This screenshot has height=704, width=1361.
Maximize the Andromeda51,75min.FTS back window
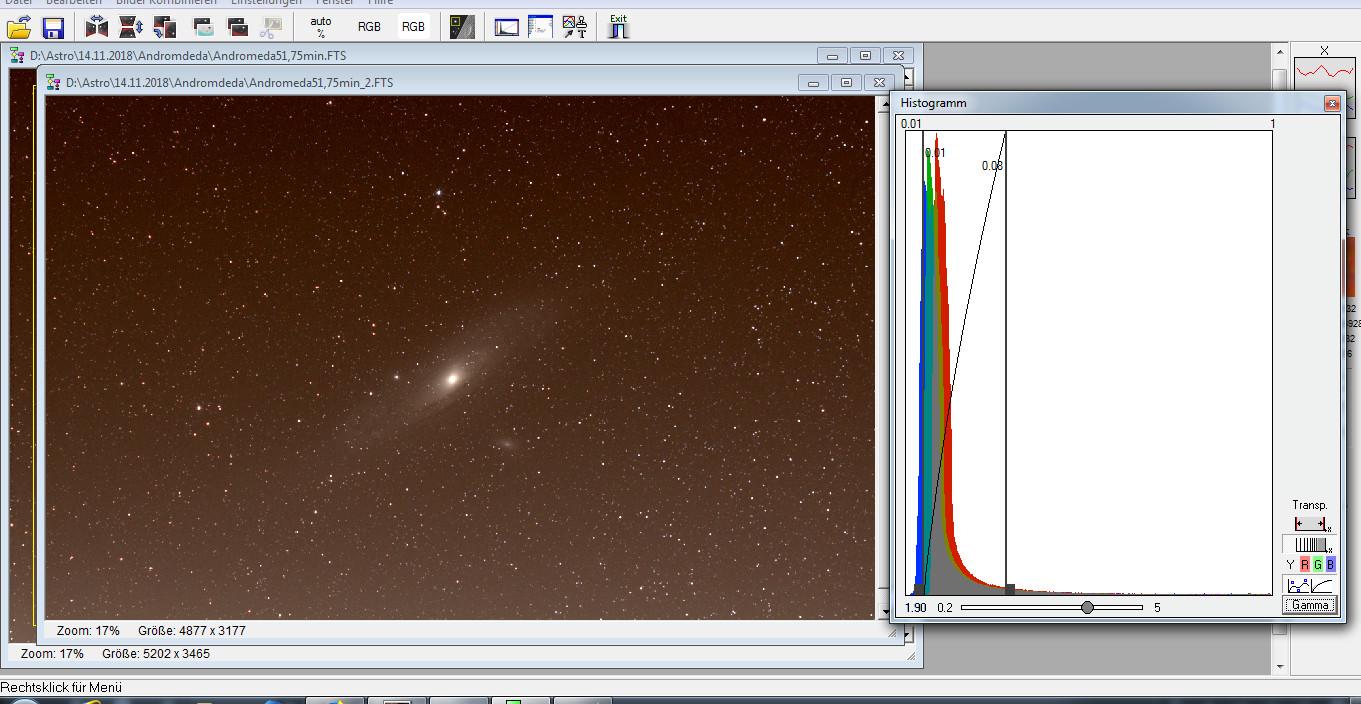tap(865, 56)
